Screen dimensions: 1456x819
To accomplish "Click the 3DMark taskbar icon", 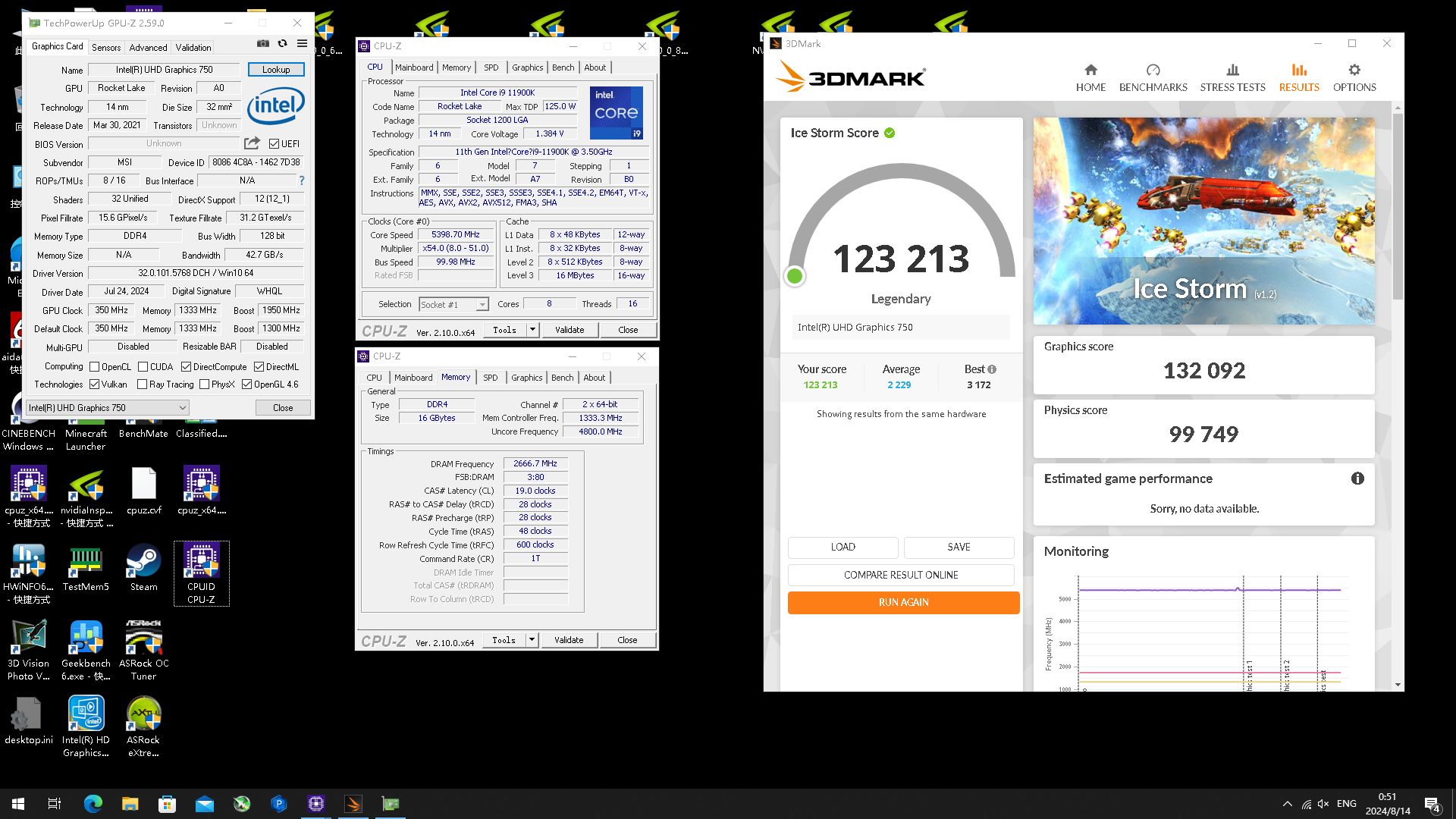I will tap(353, 804).
